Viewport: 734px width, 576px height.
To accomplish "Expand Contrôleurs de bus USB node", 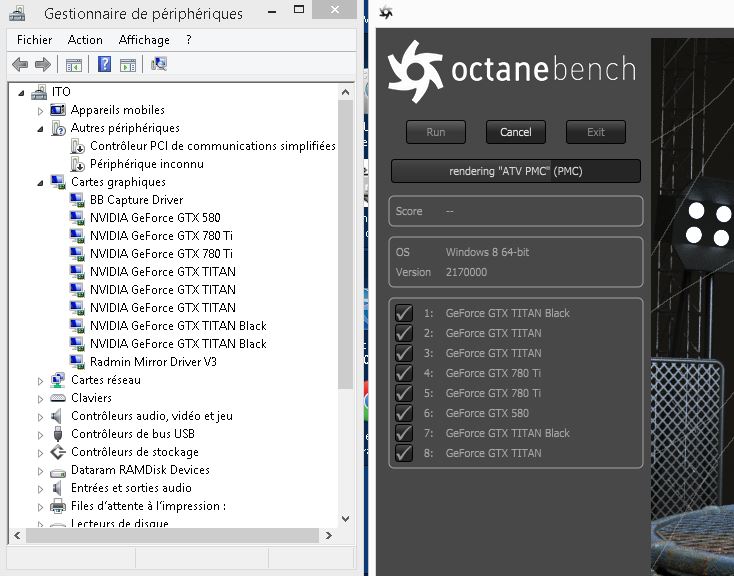I will pos(40,435).
